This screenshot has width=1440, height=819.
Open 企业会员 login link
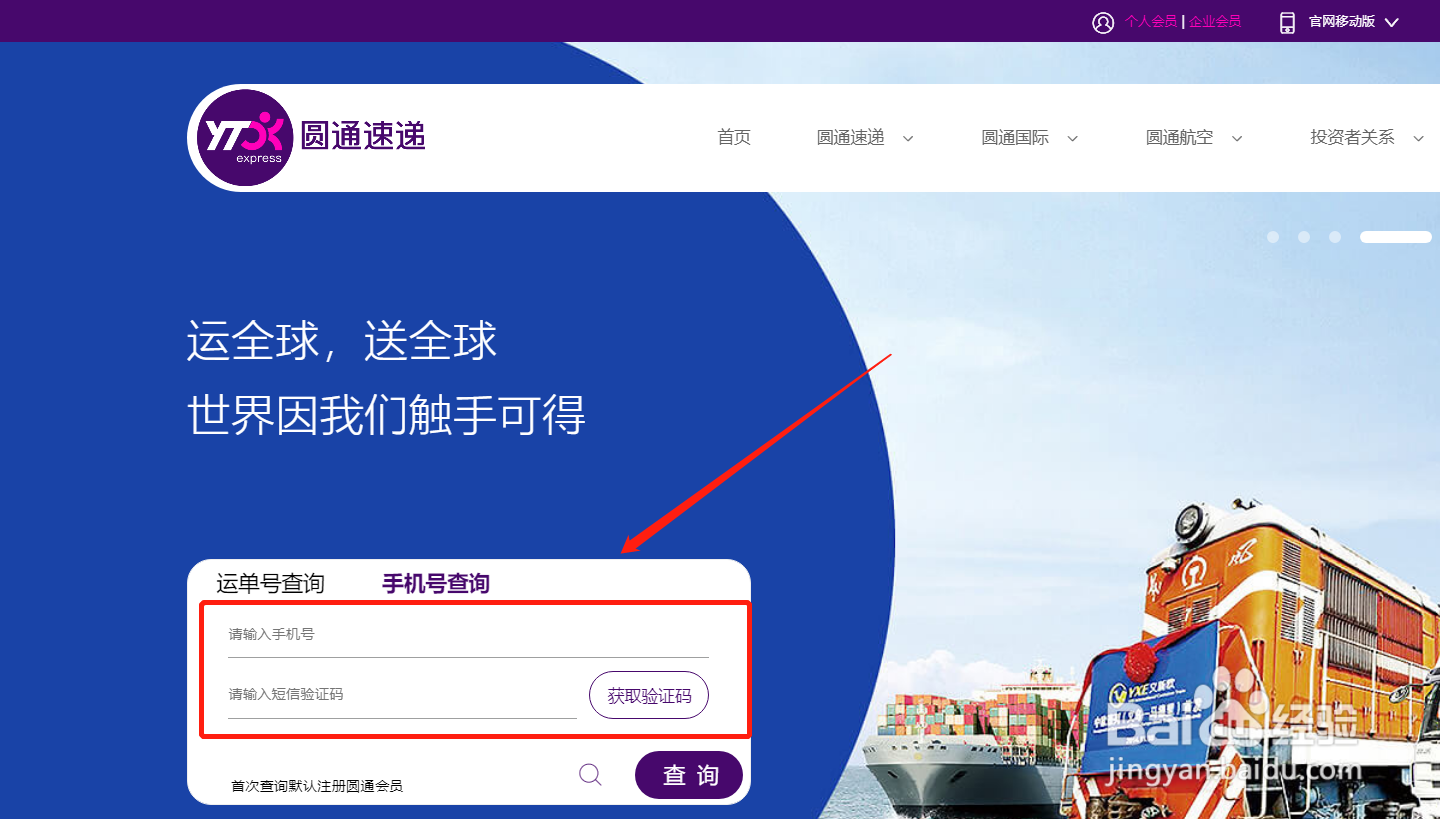point(1215,22)
